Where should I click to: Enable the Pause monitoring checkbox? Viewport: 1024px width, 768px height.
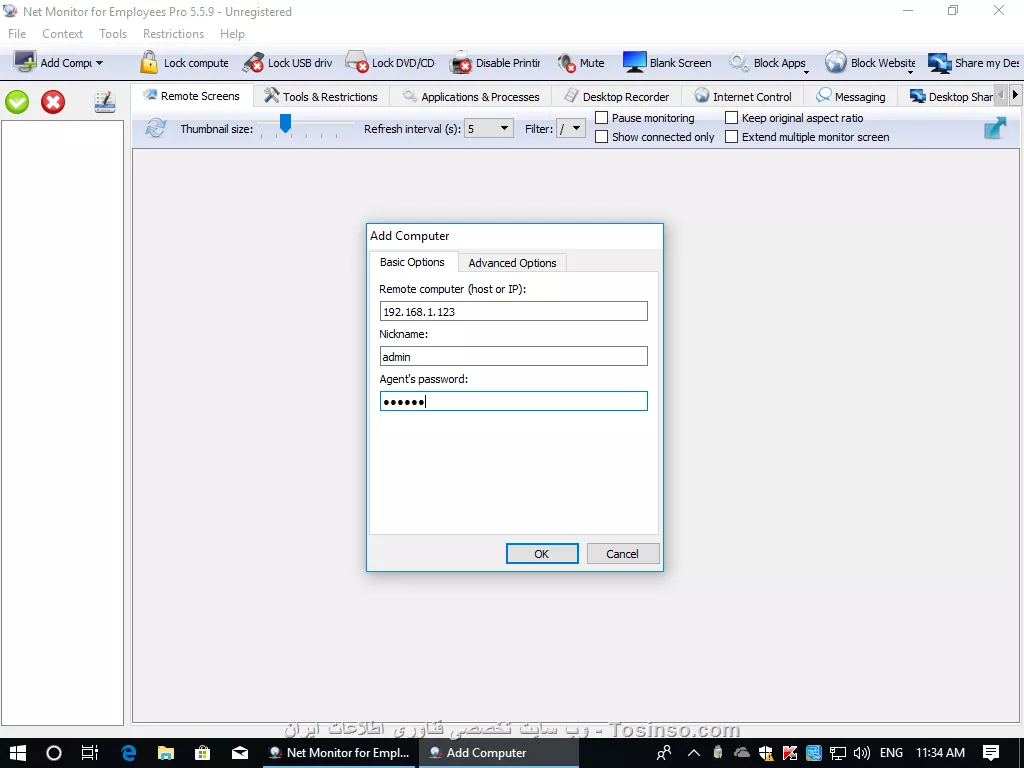pos(601,118)
